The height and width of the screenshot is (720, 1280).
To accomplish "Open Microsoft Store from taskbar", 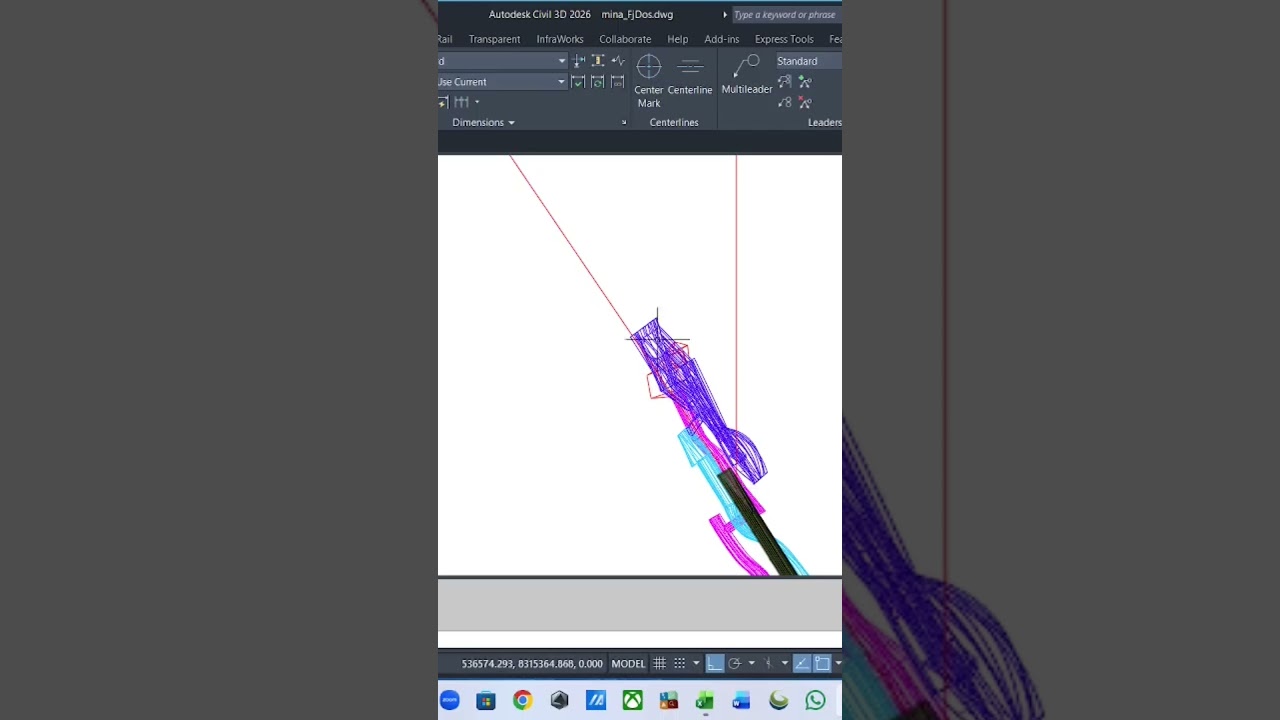I will tap(486, 701).
